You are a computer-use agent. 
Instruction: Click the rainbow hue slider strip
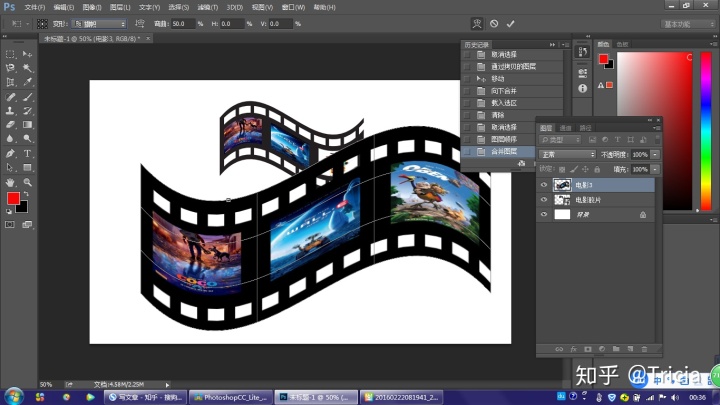tap(706, 131)
